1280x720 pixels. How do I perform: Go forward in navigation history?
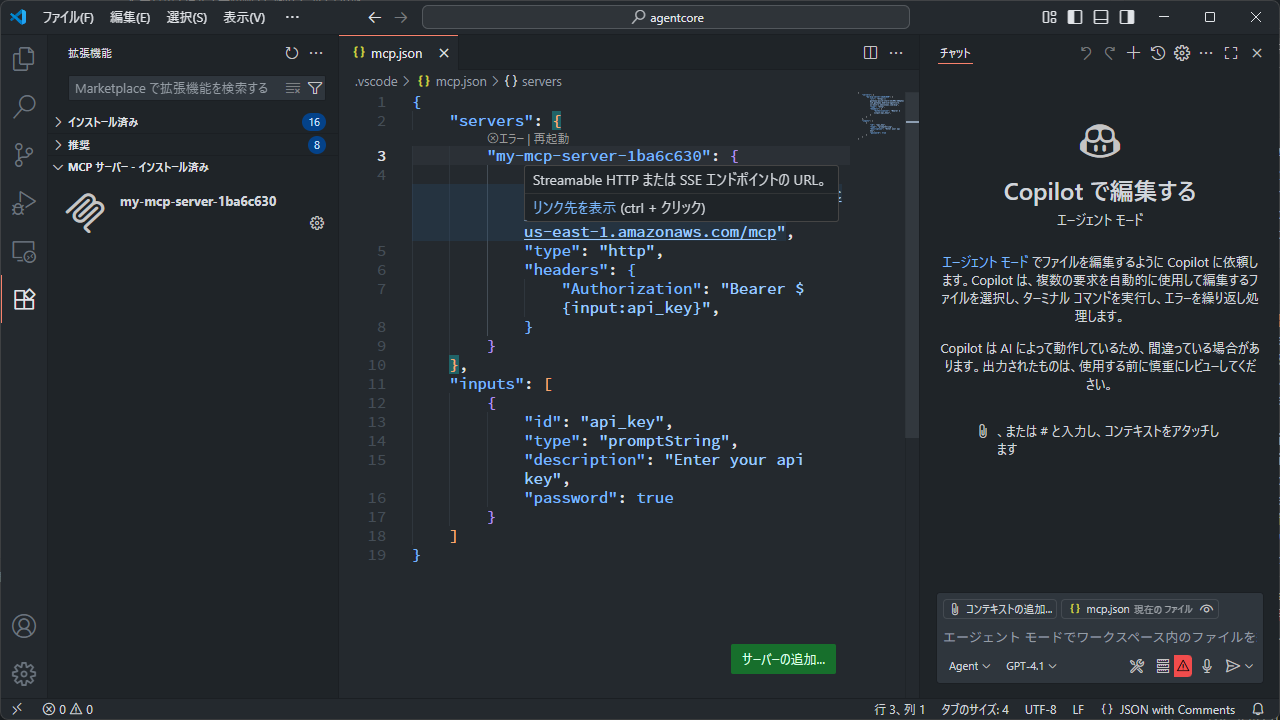(401, 17)
